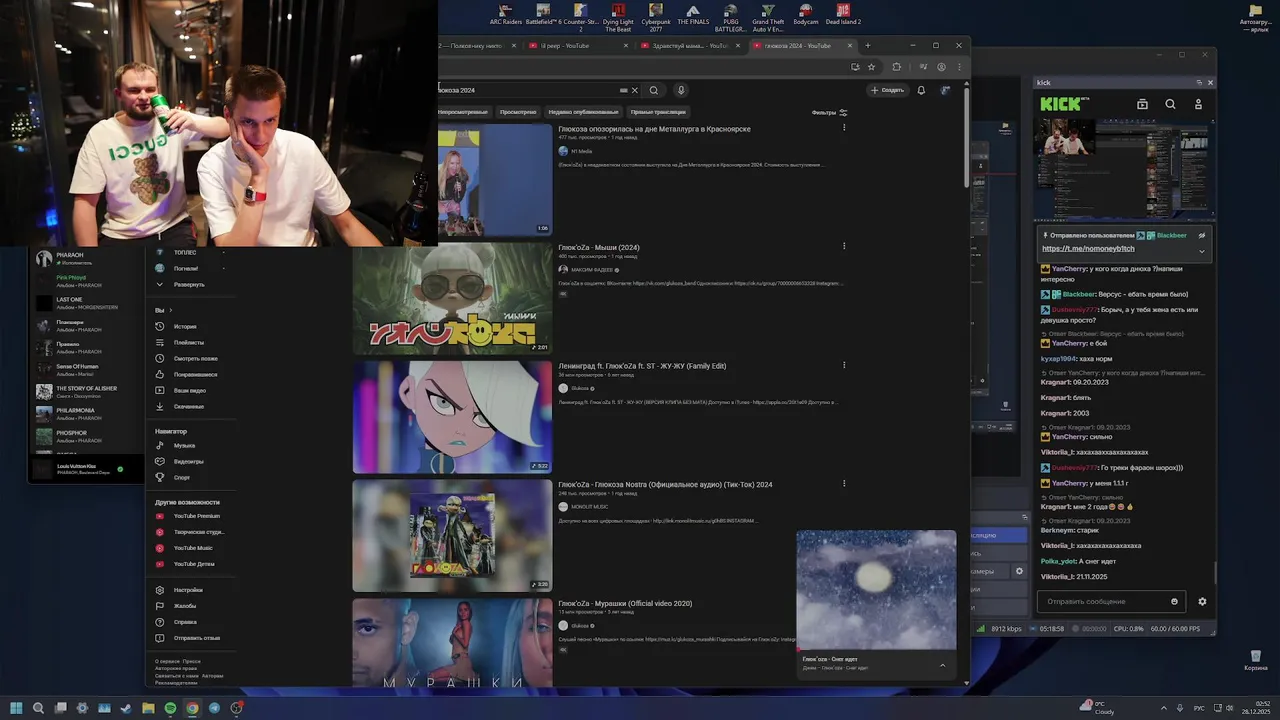The image size is (1280, 720).
Task: Open the Kick browse icon
Action: tap(1142, 104)
